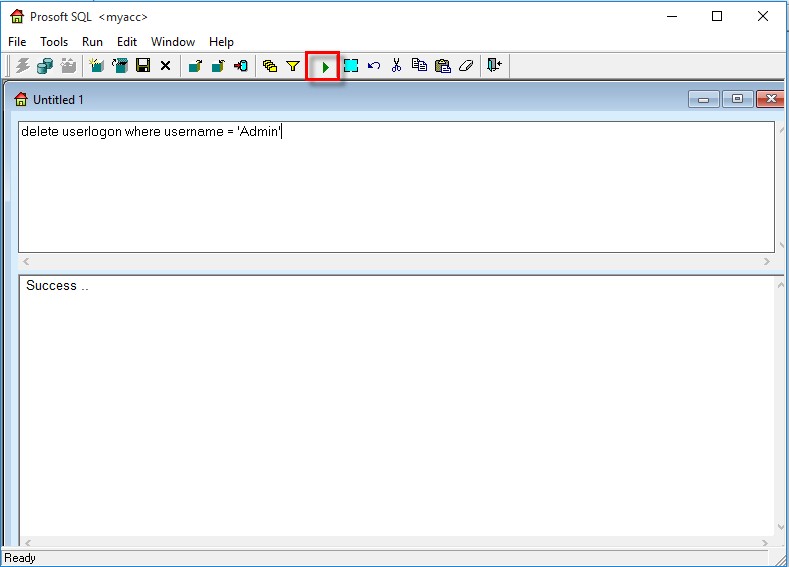Restore the Untitled 1 child window
The width and height of the screenshot is (789, 567).
[x=738, y=99]
